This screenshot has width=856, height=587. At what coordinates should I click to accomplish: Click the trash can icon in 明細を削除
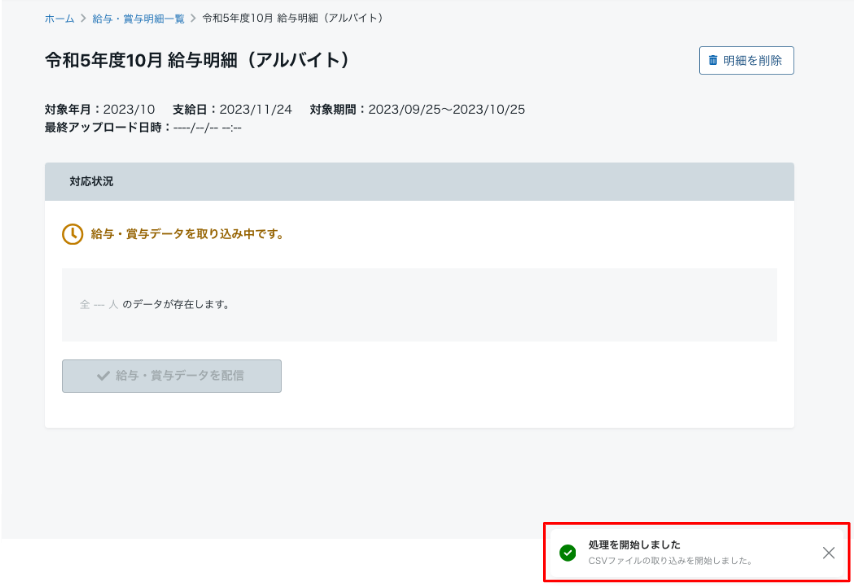point(712,60)
